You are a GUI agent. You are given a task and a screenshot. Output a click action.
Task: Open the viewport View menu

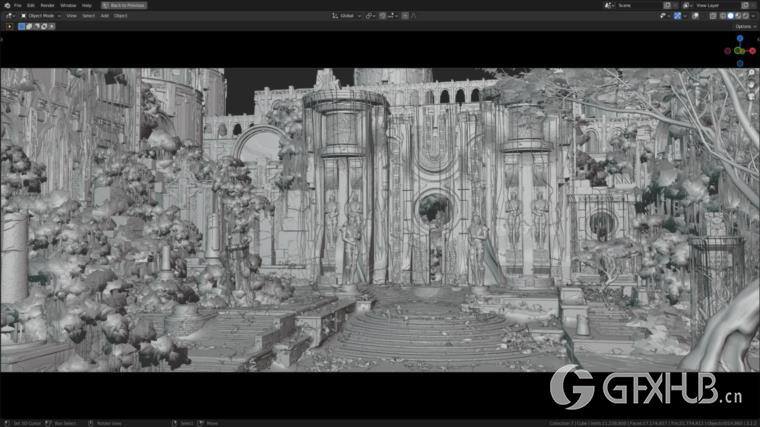click(71, 16)
